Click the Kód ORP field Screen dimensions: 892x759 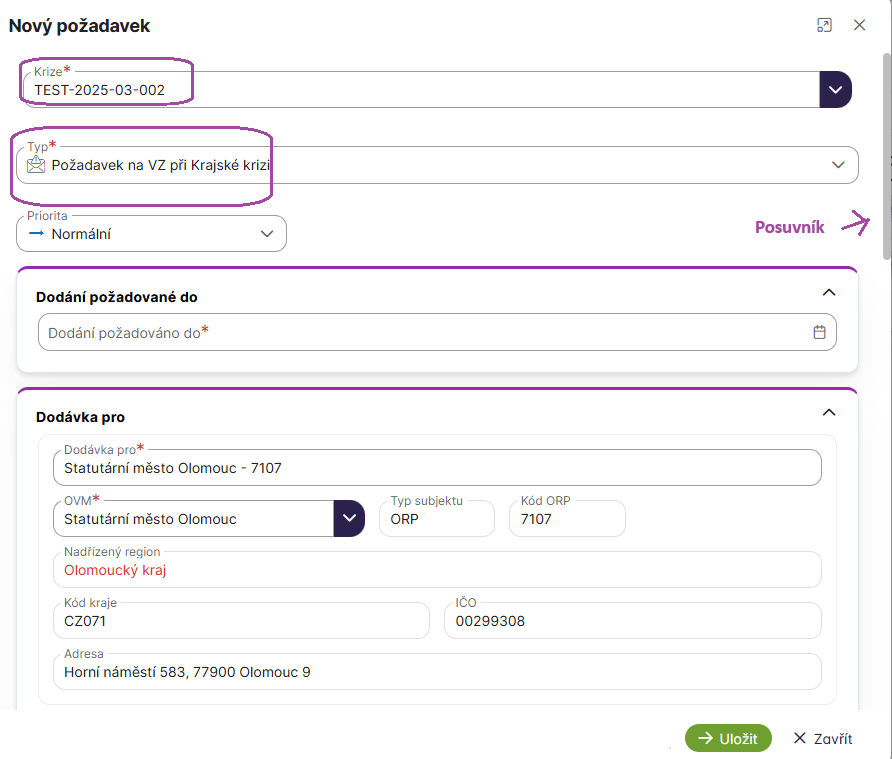point(566,519)
